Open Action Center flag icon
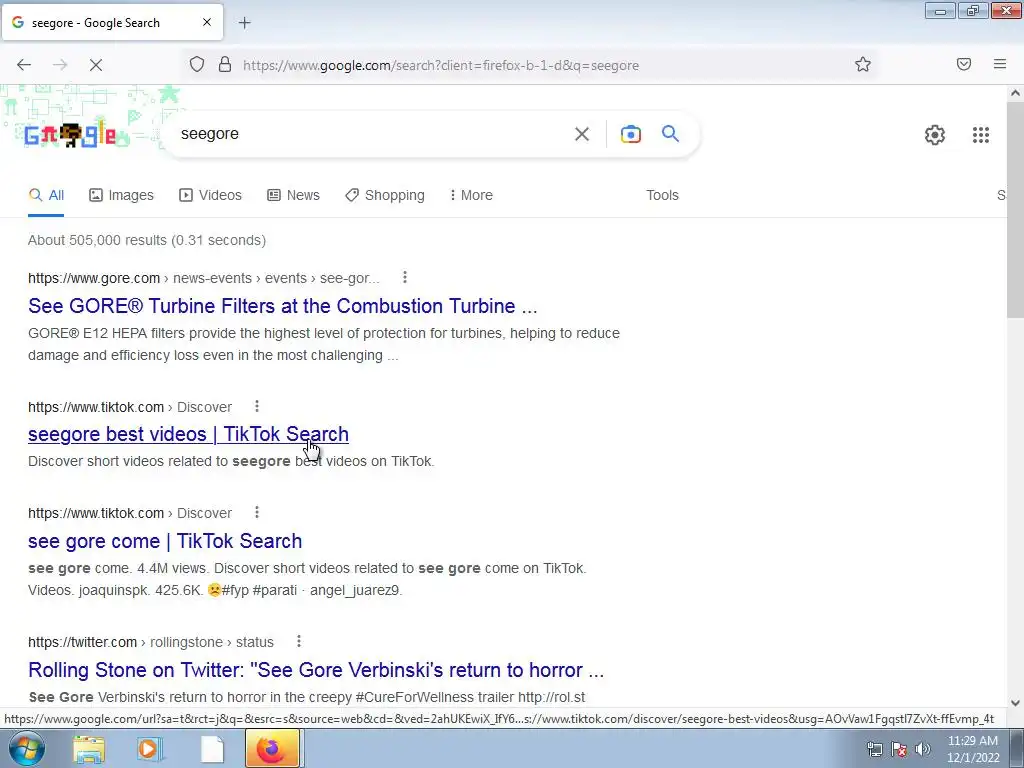The height and width of the screenshot is (768, 1024). pos(899,749)
